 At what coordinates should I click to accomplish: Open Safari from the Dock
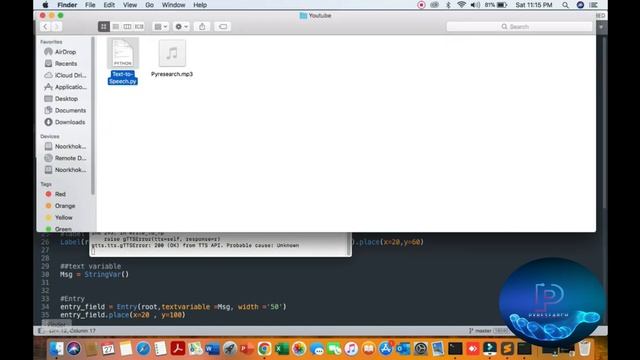pyautogui.click(x=143, y=349)
